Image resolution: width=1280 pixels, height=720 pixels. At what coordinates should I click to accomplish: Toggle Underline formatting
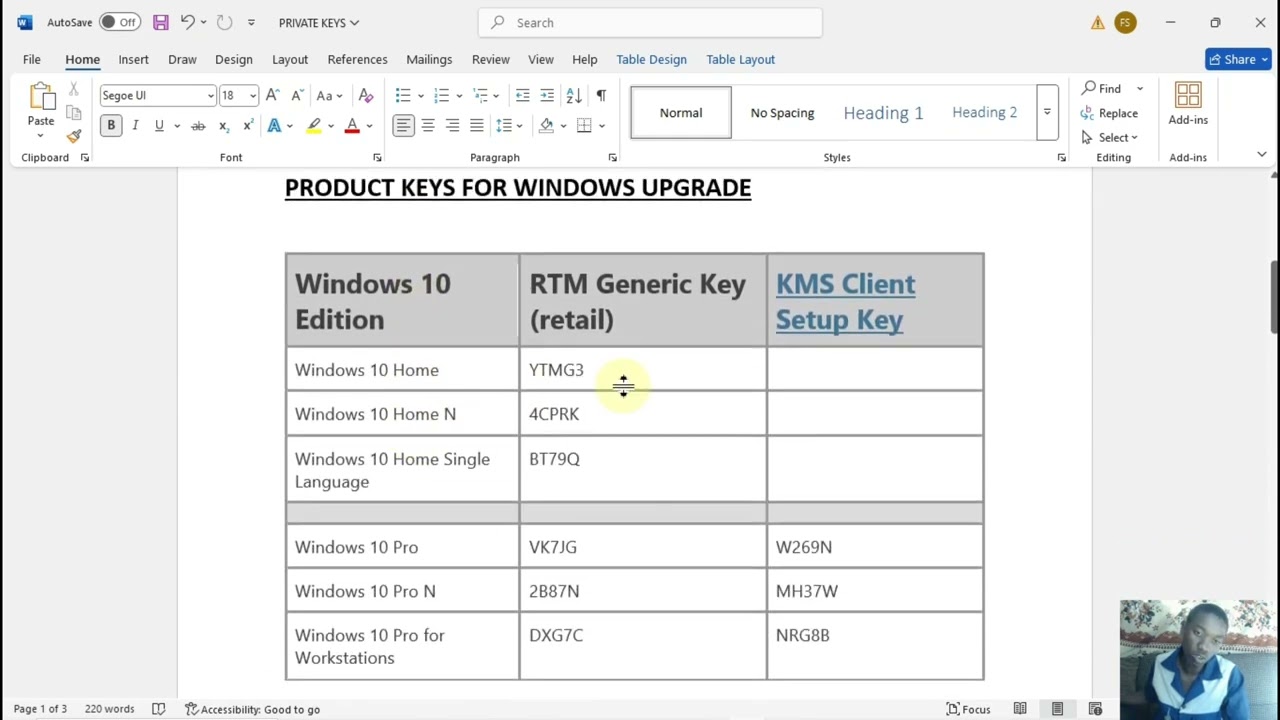click(158, 125)
